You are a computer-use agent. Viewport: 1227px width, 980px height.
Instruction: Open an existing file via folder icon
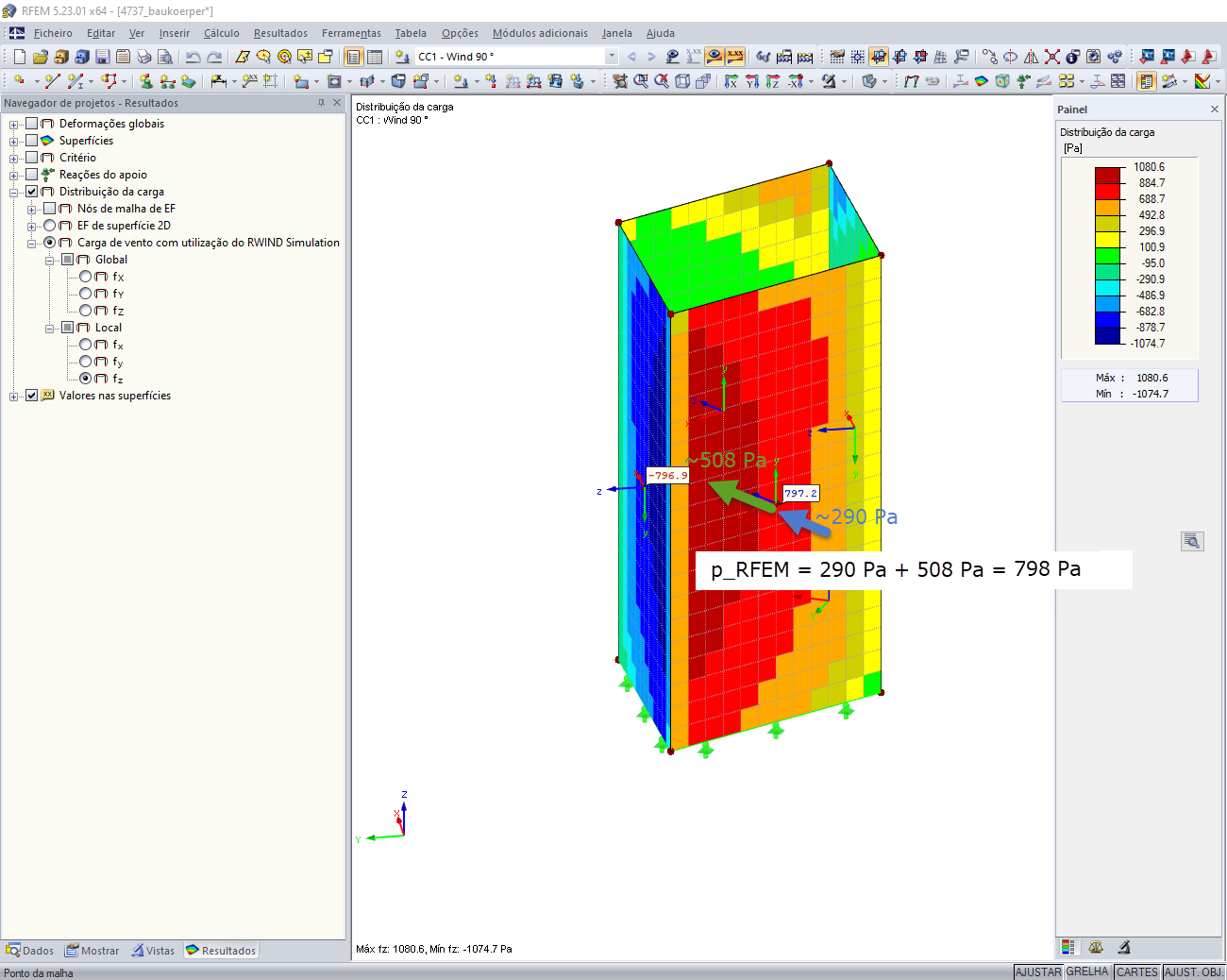pos(41,57)
